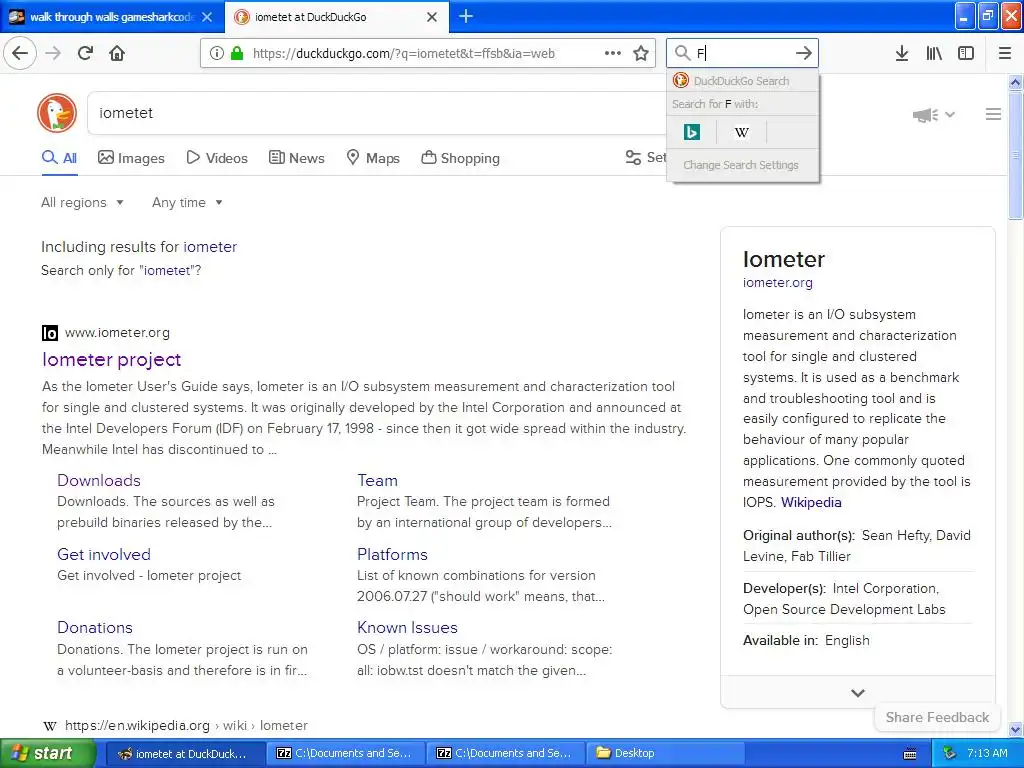The height and width of the screenshot is (768, 1024).
Task: Switch to Videos results
Action: coord(217,158)
